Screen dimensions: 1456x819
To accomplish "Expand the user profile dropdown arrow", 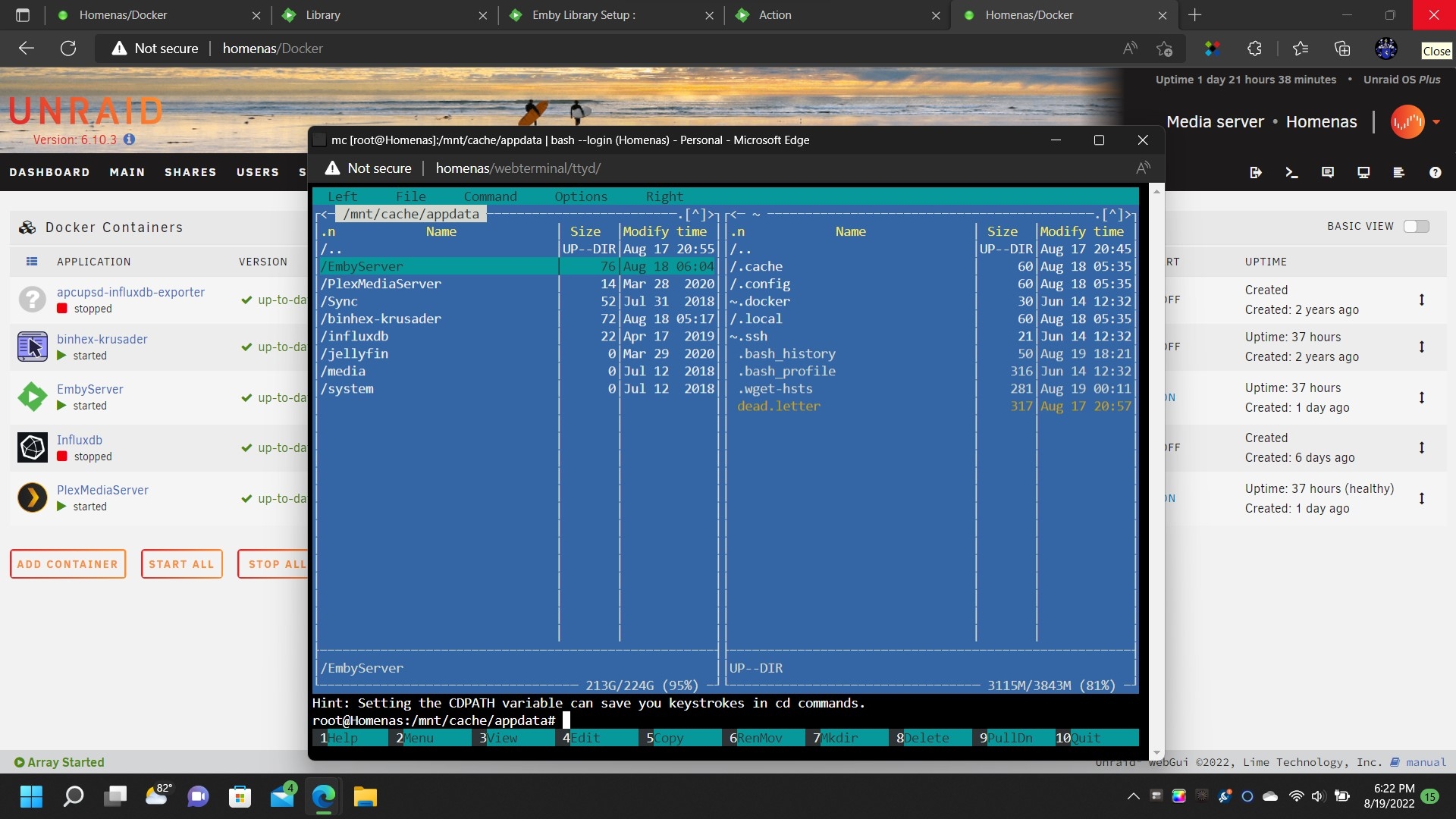I will point(1436,122).
